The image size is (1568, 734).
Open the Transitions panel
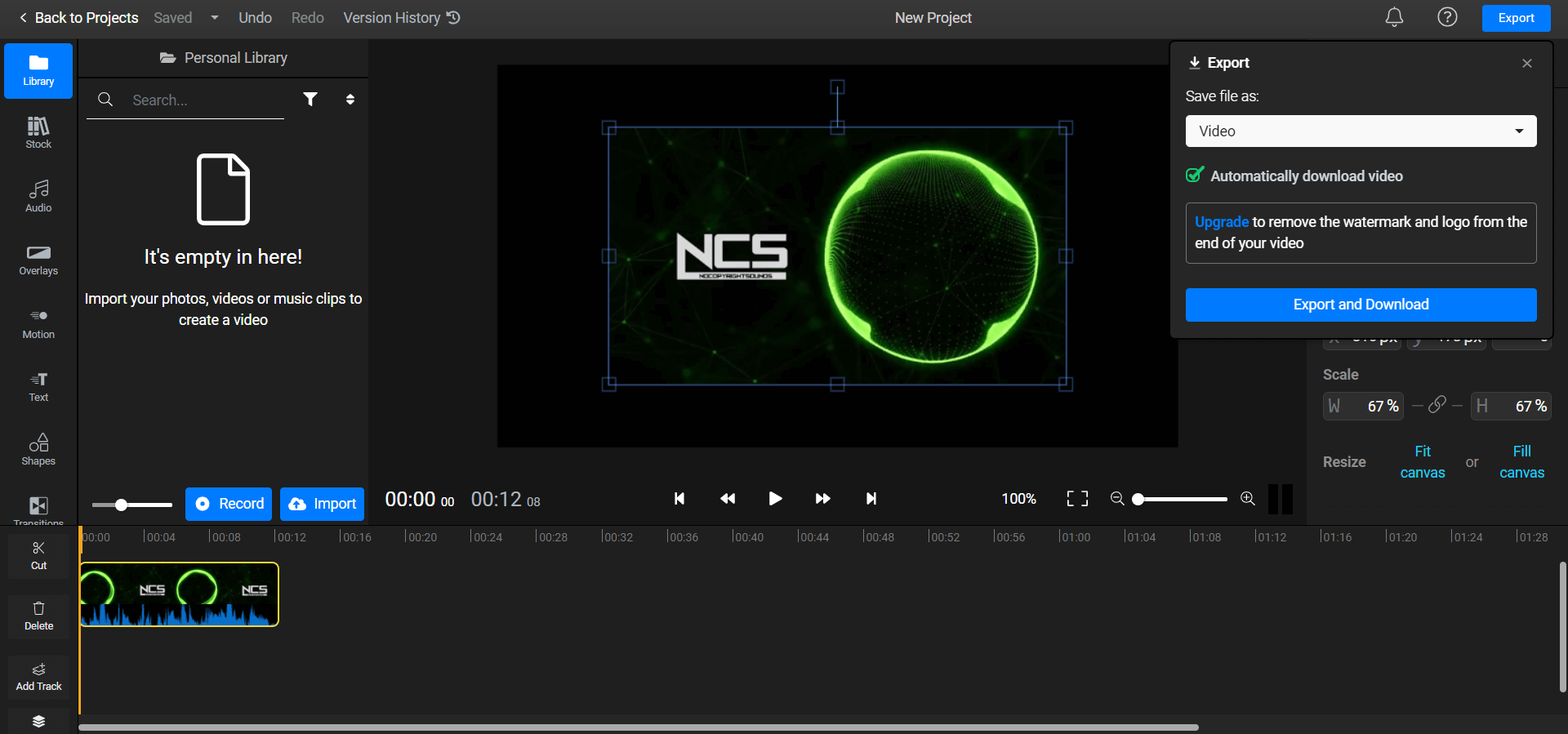point(38,509)
